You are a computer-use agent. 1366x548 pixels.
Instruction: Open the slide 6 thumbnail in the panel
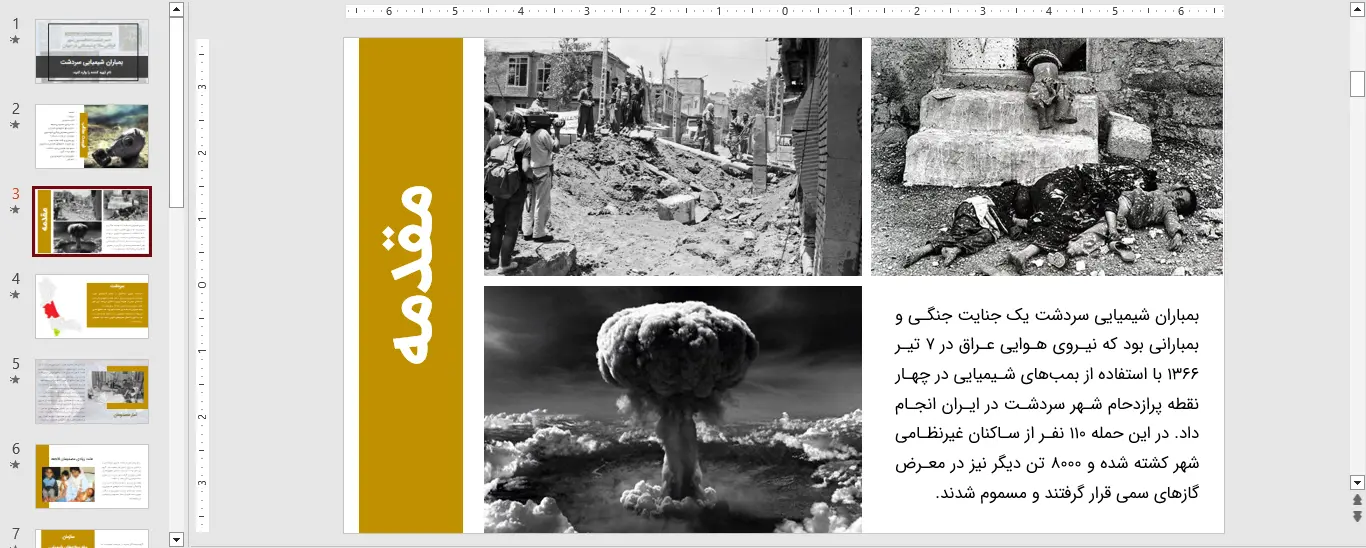coord(92,476)
